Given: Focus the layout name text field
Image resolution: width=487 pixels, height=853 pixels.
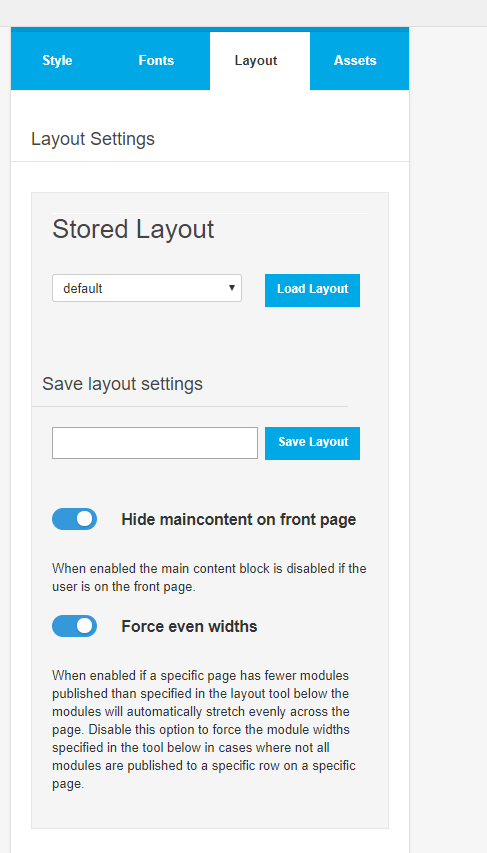Looking at the screenshot, I should (x=155, y=443).
